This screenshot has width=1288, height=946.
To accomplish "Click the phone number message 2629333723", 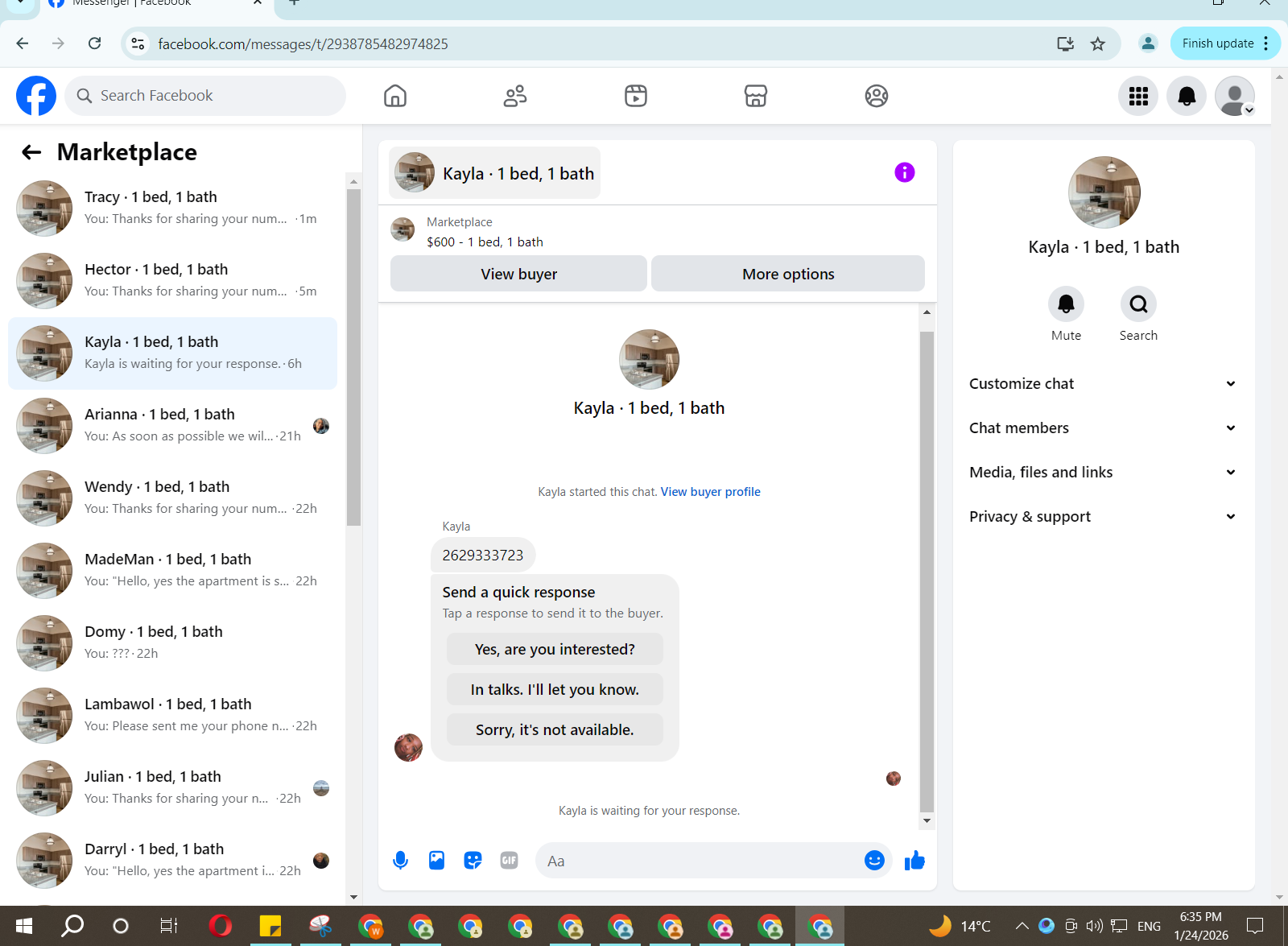I will tap(483, 555).
